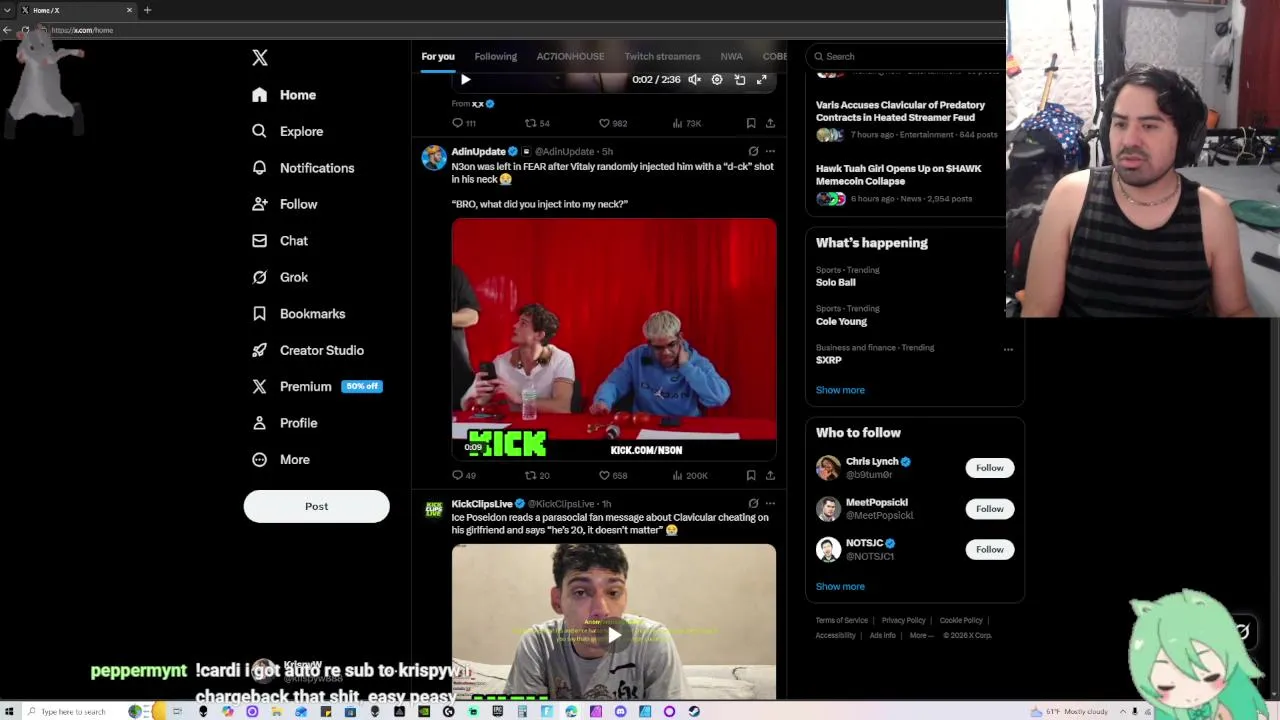The height and width of the screenshot is (720, 1280).
Task: Open Grok in the sidebar
Action: pos(280,277)
